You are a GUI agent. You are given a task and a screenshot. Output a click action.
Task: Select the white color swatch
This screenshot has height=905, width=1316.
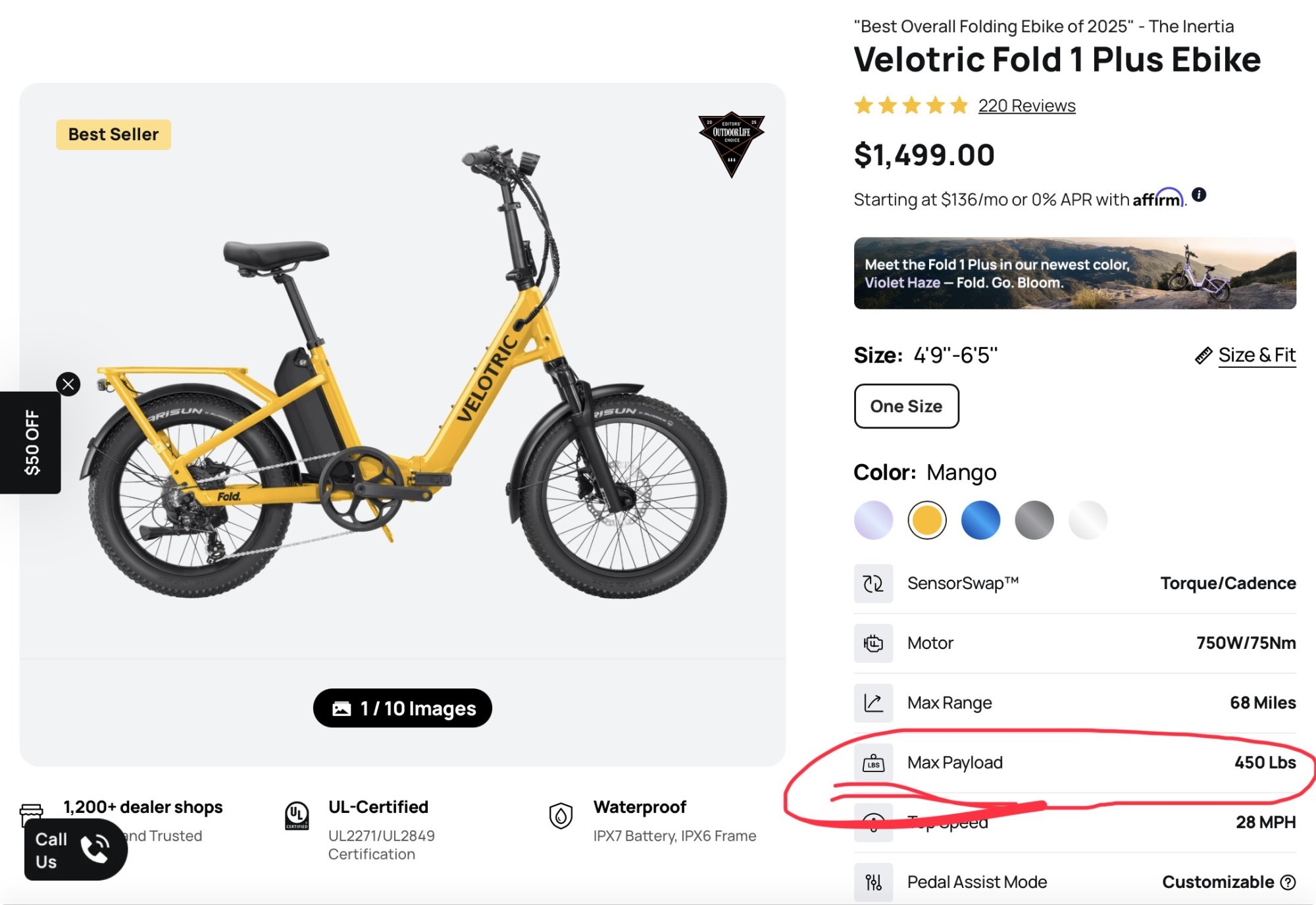click(x=1088, y=520)
